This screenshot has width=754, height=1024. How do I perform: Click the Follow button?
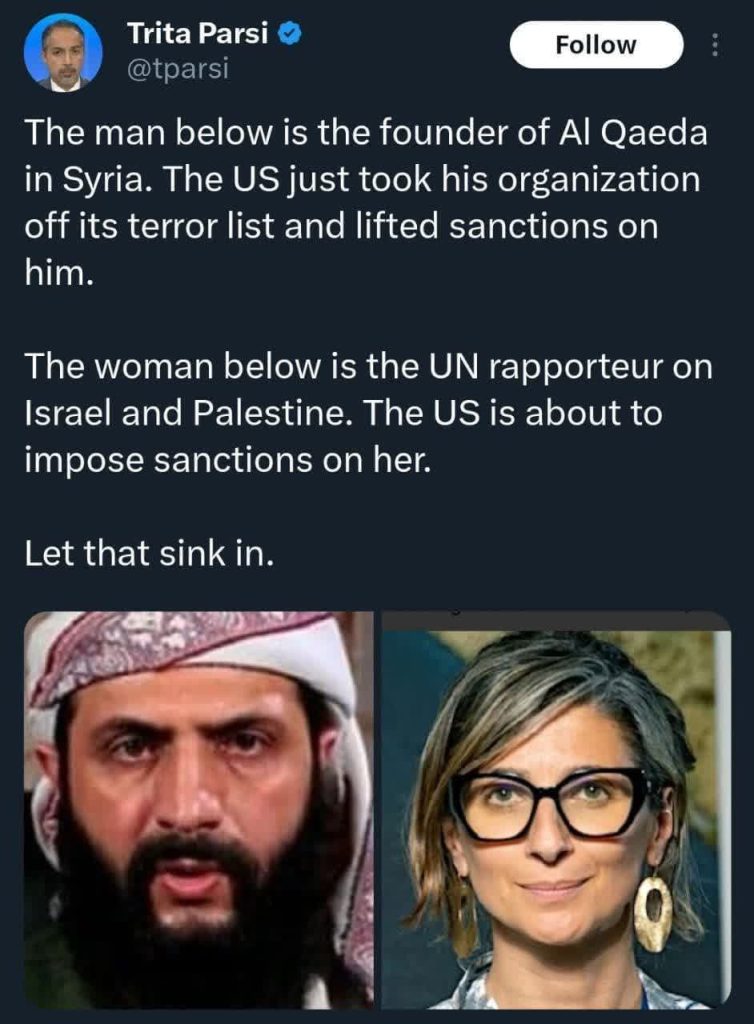[596, 45]
